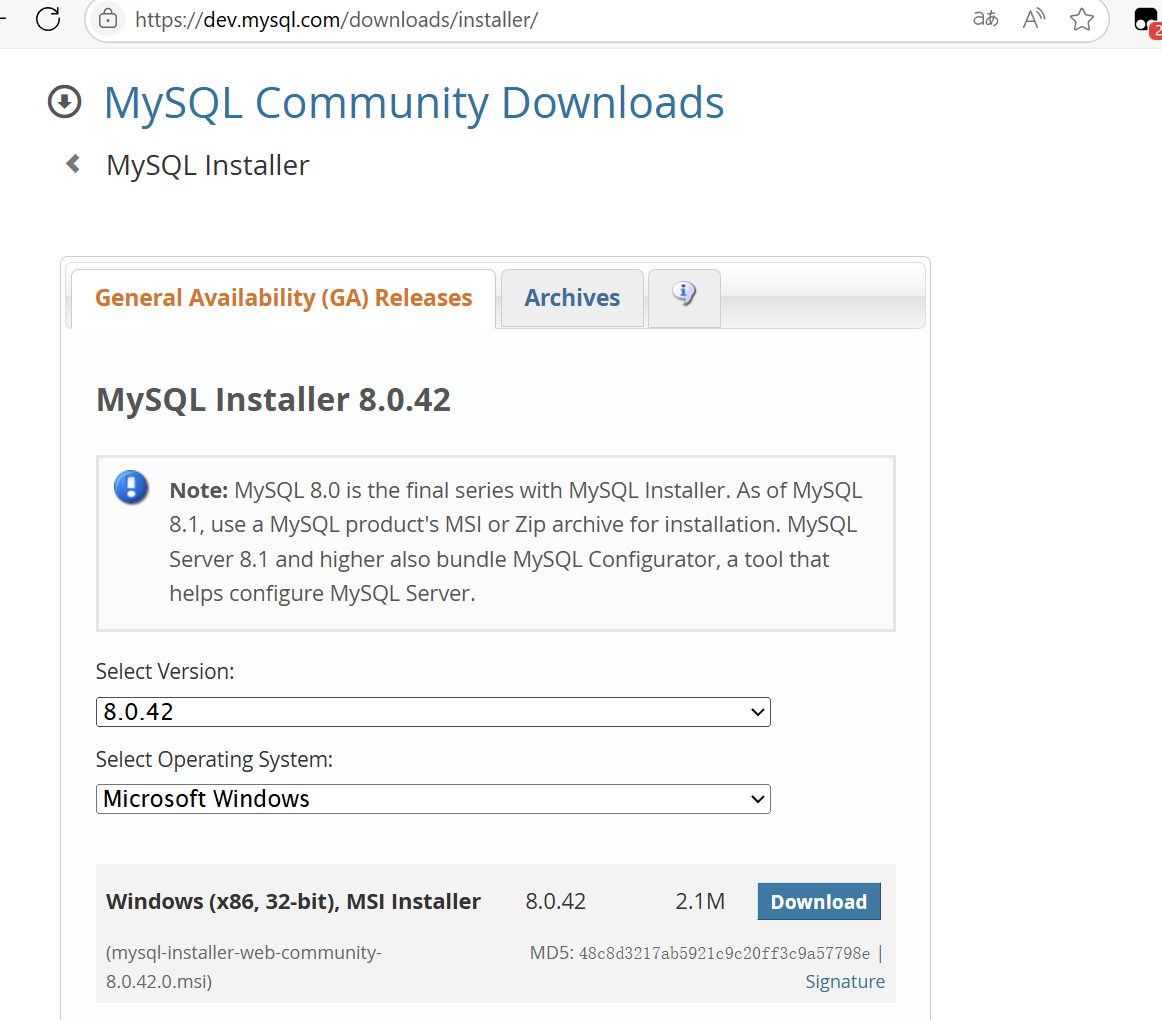Open the Select Operating System dropdown
This screenshot has height=1020, width=1162.
coord(434,799)
